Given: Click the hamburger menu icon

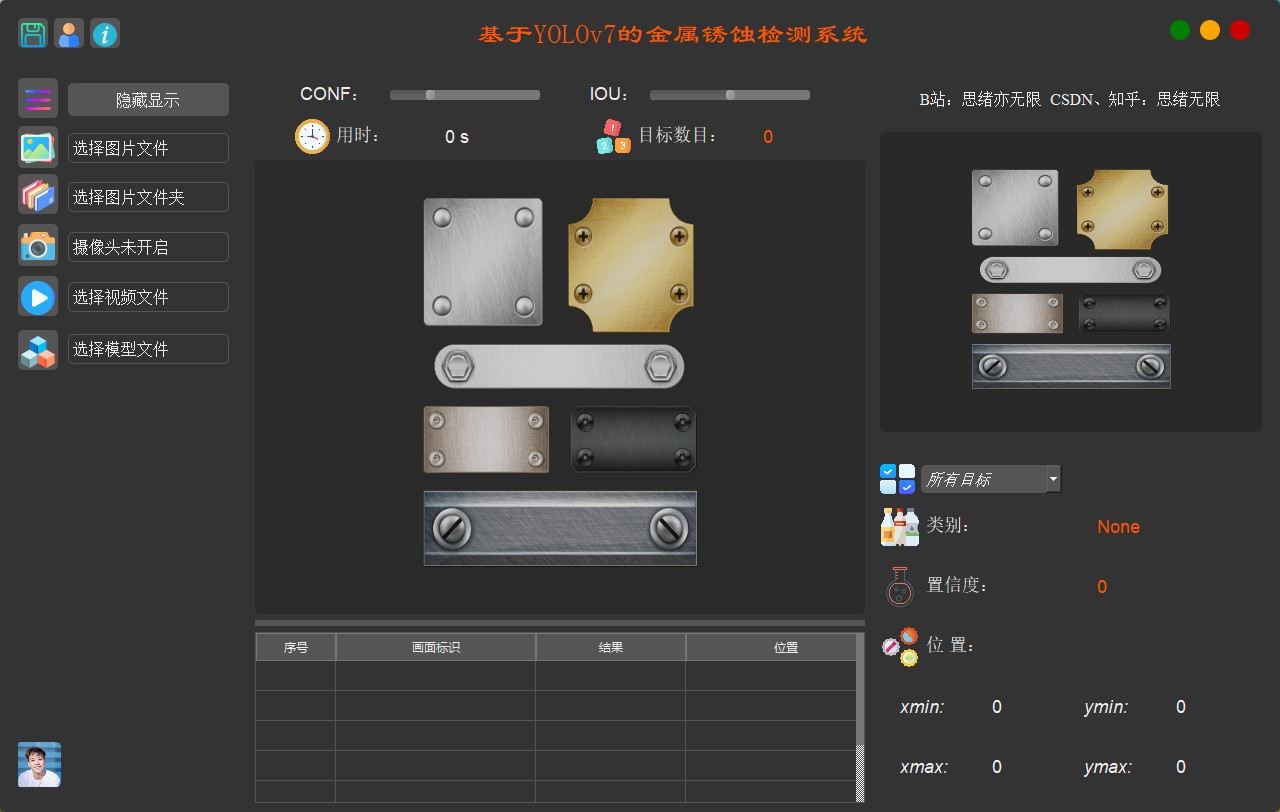Looking at the screenshot, I should tap(38, 99).
